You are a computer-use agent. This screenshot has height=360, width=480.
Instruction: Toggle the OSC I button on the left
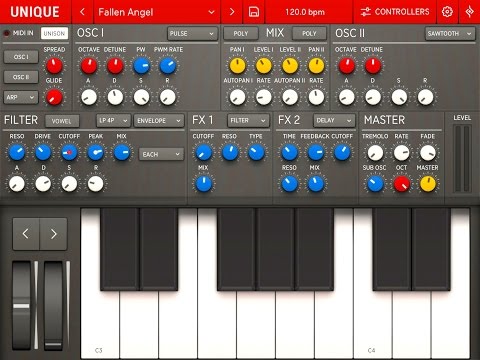pos(21,57)
